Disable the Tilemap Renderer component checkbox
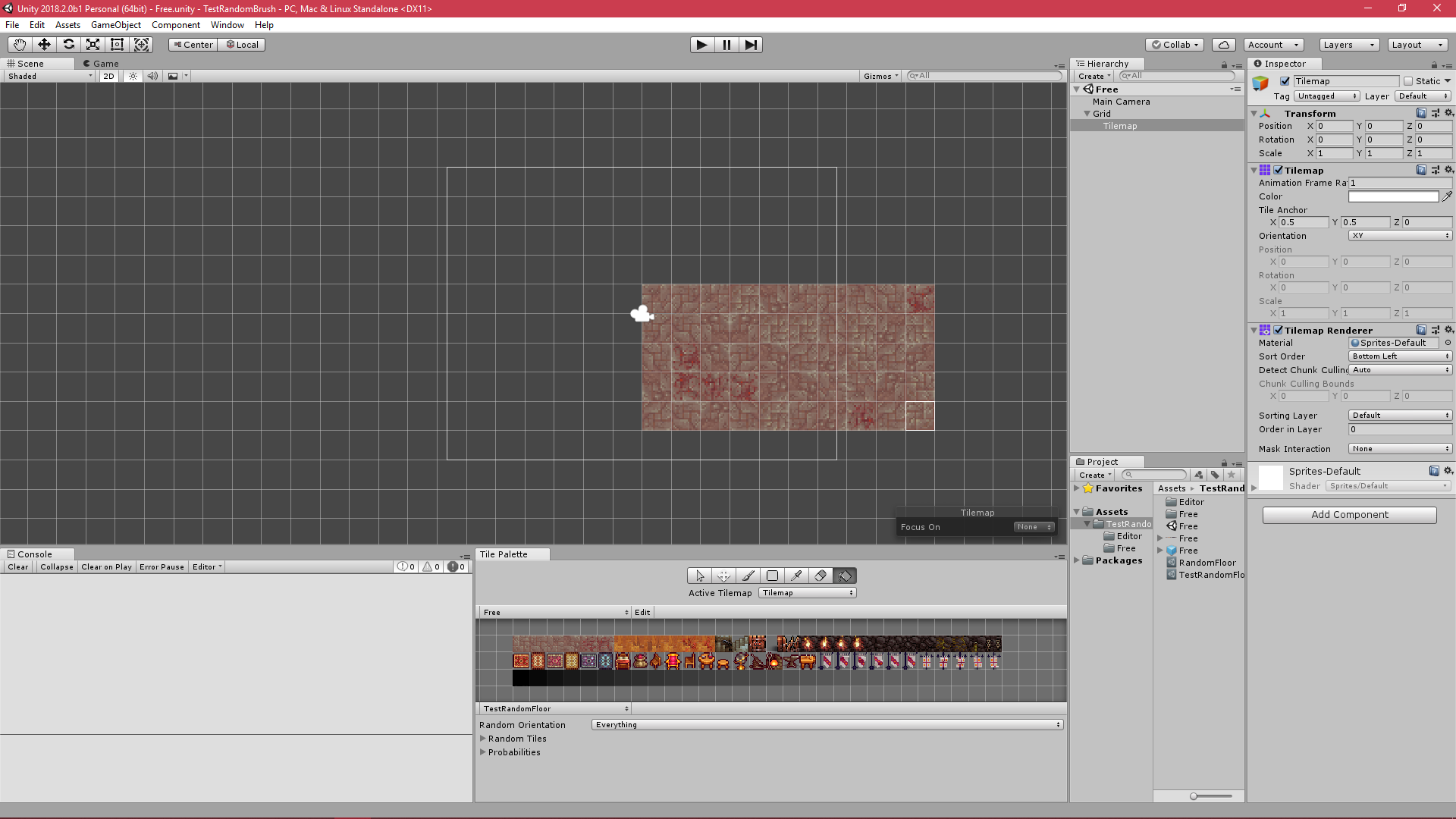Image resolution: width=1456 pixels, height=819 pixels. click(1279, 331)
